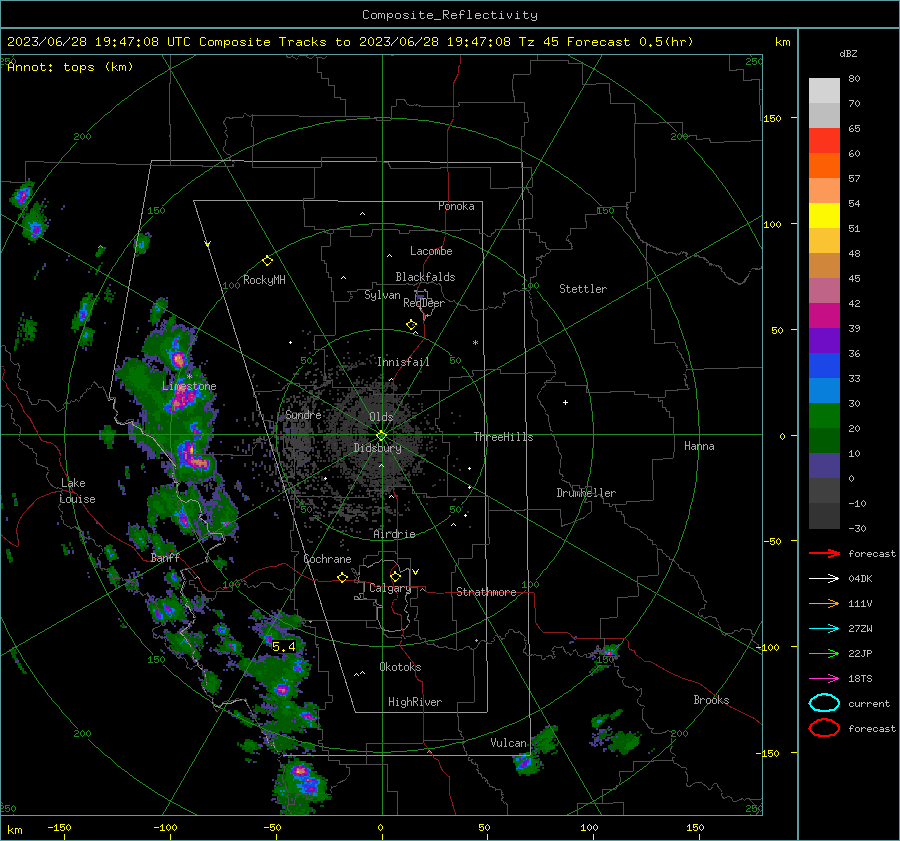Click the Hanna city label
Viewport: 900px width, 841px height.
[x=699, y=446]
